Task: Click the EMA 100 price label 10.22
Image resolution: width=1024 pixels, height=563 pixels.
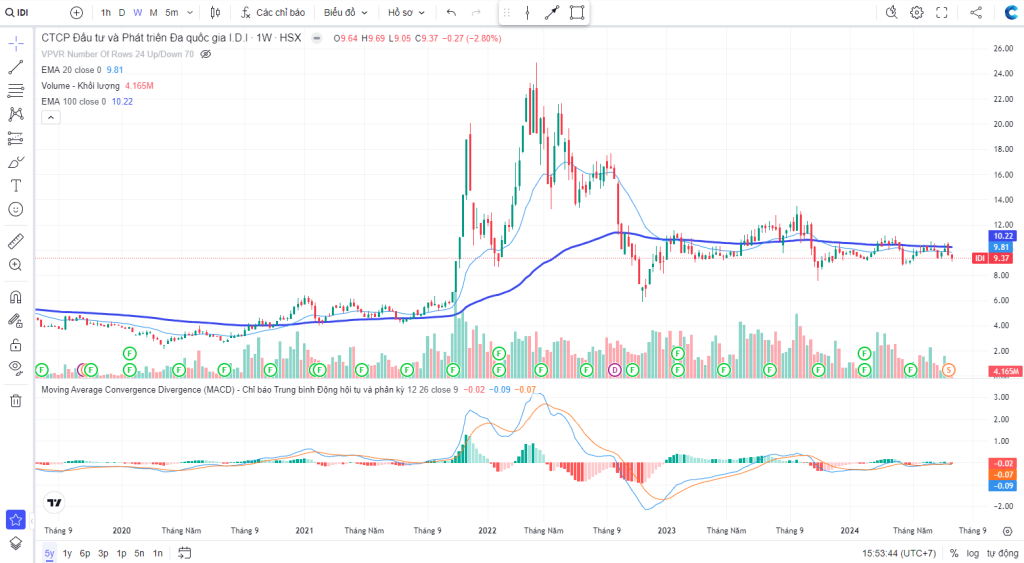Action: 1002,236
